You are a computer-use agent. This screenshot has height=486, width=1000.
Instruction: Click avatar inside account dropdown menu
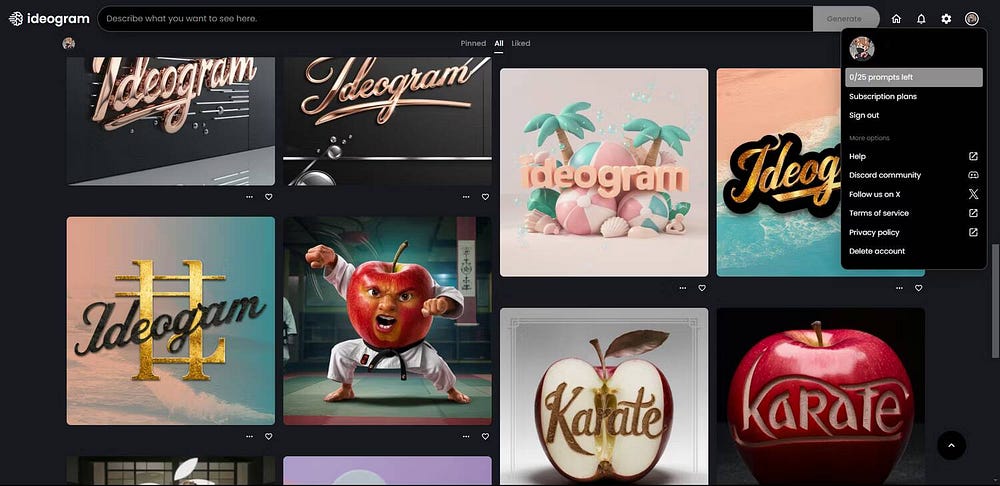tap(862, 48)
